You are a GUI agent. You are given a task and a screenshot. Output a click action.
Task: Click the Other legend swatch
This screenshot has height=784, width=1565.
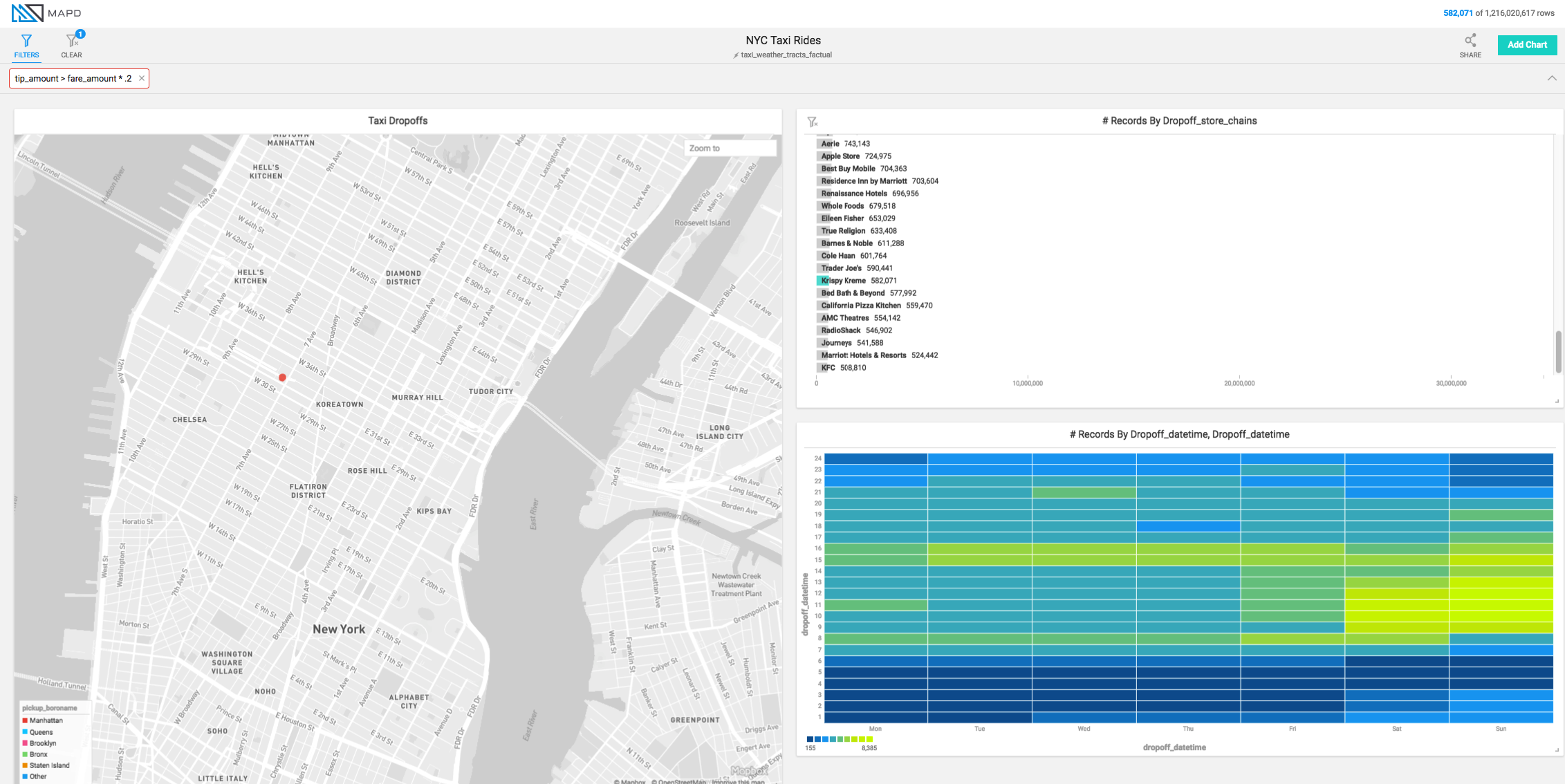[x=25, y=776]
